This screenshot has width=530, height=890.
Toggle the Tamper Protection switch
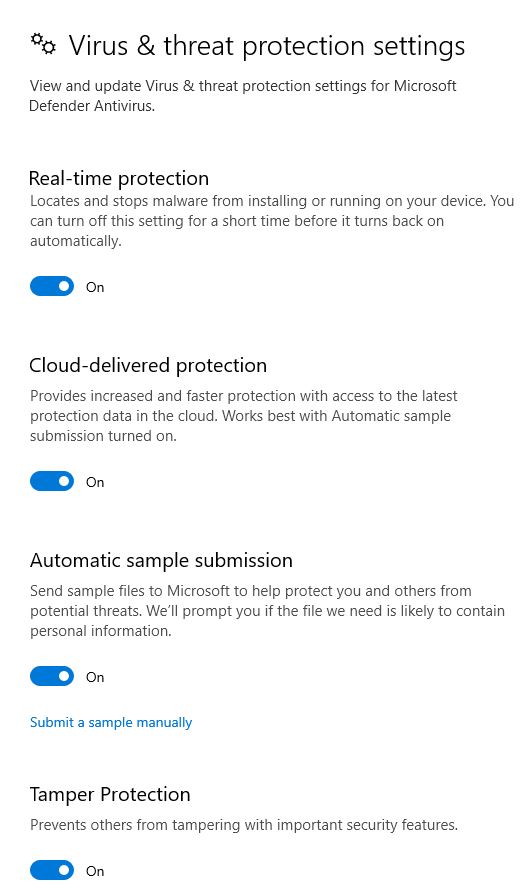pyautogui.click(x=52, y=870)
